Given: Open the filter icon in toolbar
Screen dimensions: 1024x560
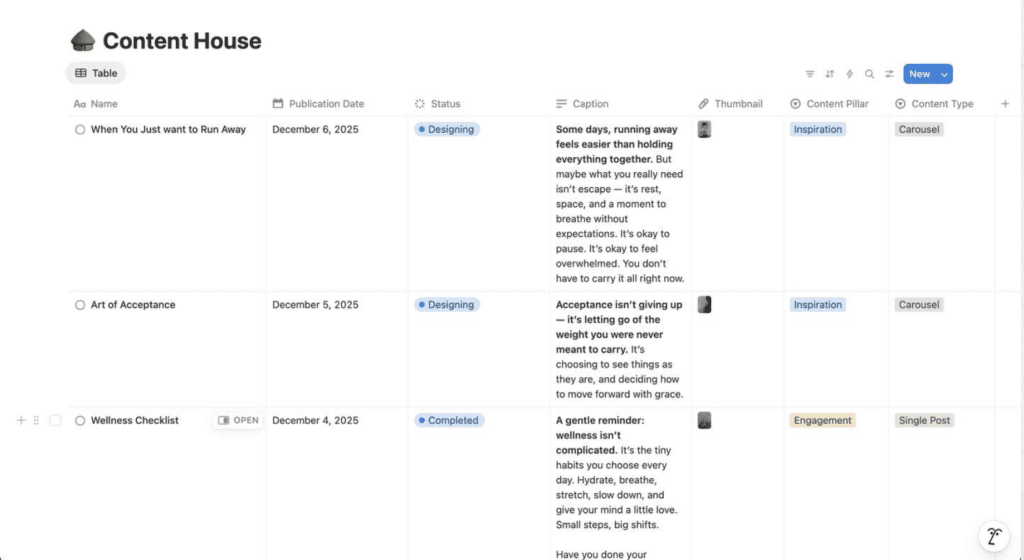Looking at the screenshot, I should (x=810, y=74).
